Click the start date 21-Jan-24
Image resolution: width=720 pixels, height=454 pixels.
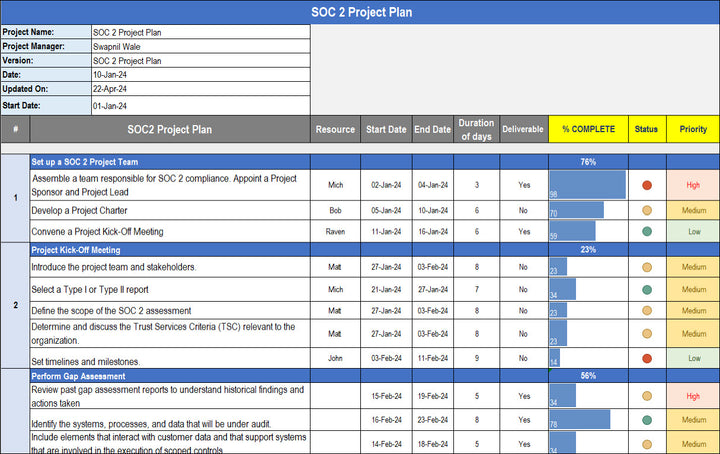pos(386,289)
